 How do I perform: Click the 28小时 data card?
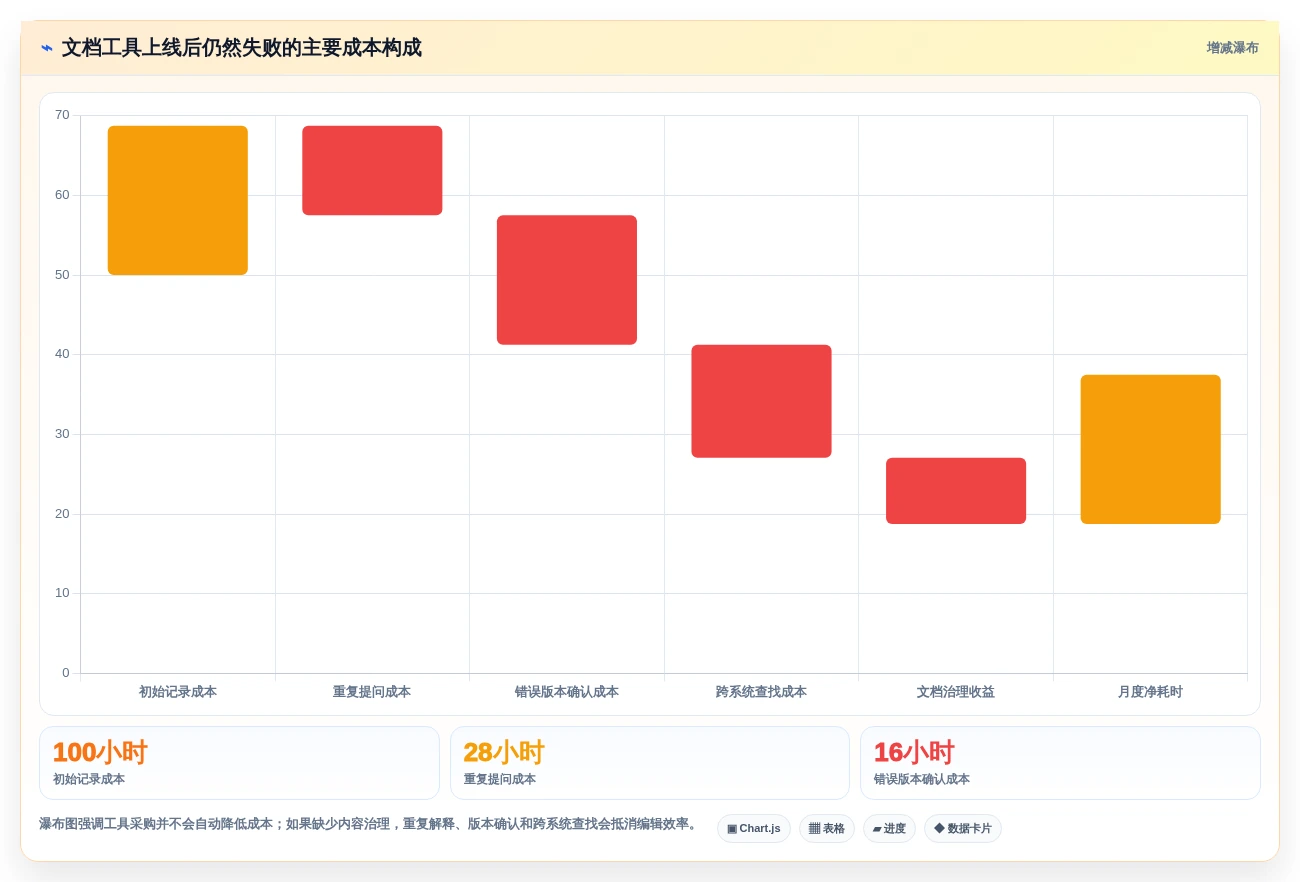click(x=650, y=763)
